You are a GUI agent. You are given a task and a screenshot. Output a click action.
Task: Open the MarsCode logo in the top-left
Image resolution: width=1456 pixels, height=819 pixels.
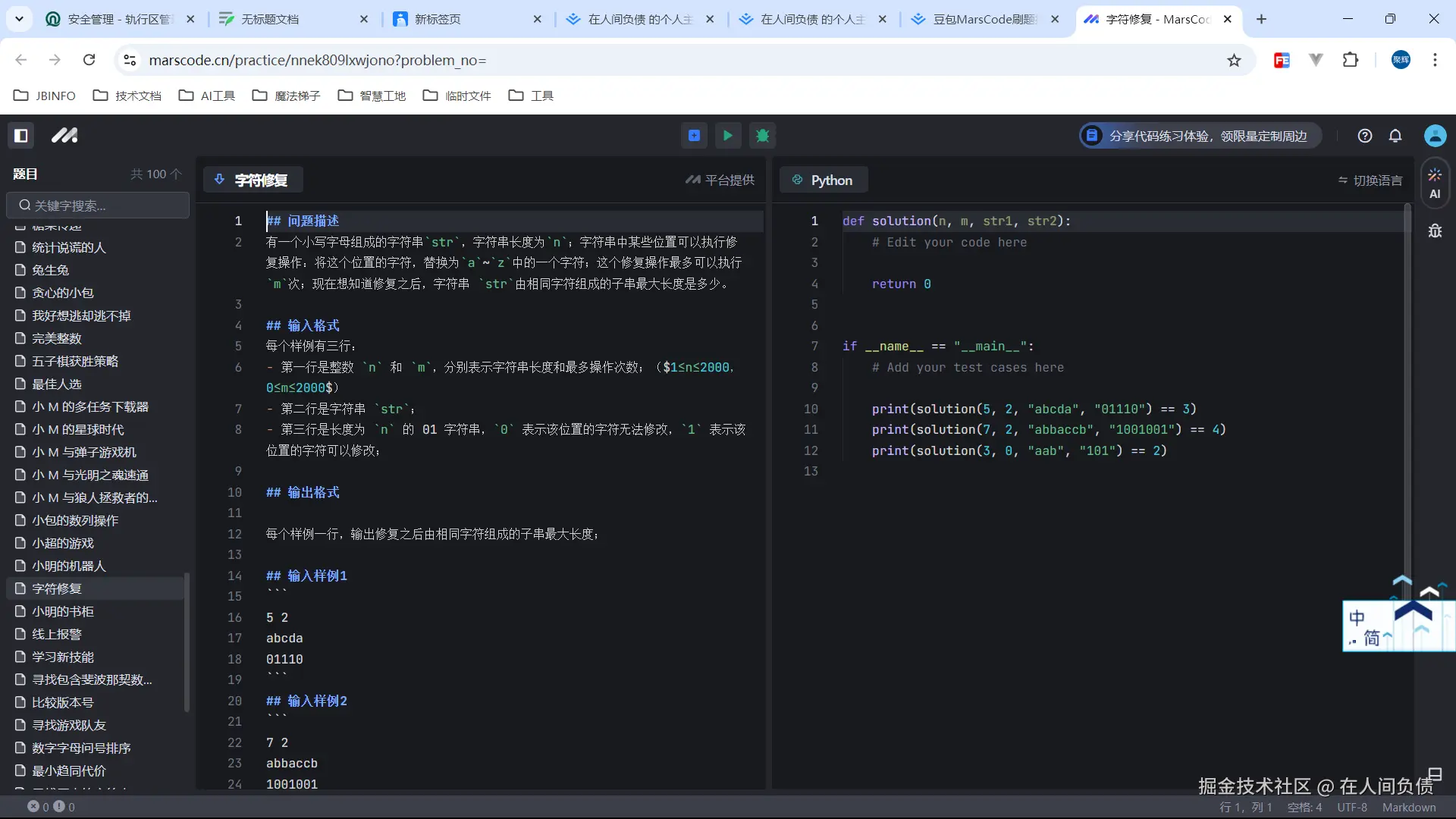click(x=64, y=135)
